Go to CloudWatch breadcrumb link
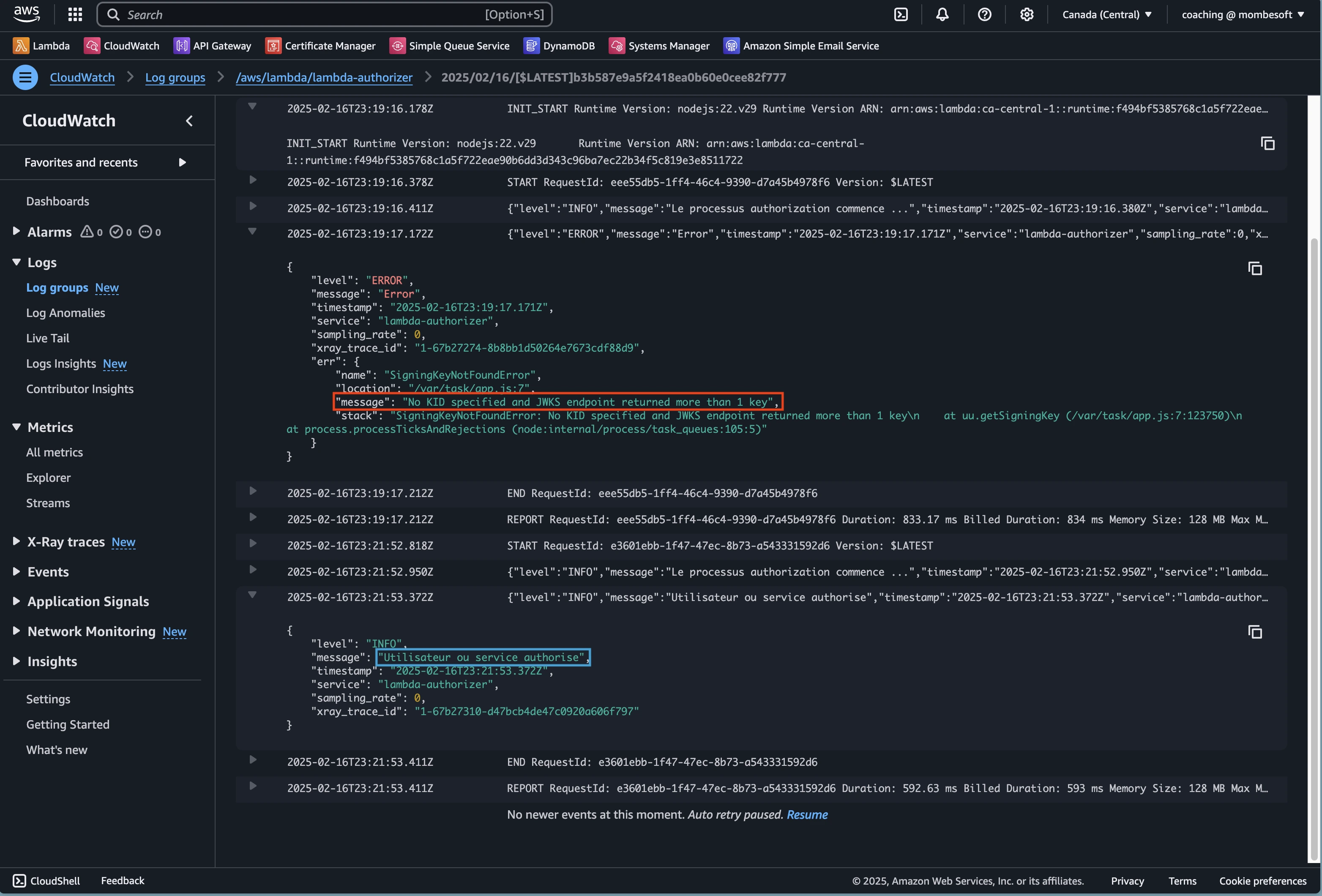This screenshot has width=1322, height=896. tap(82, 77)
